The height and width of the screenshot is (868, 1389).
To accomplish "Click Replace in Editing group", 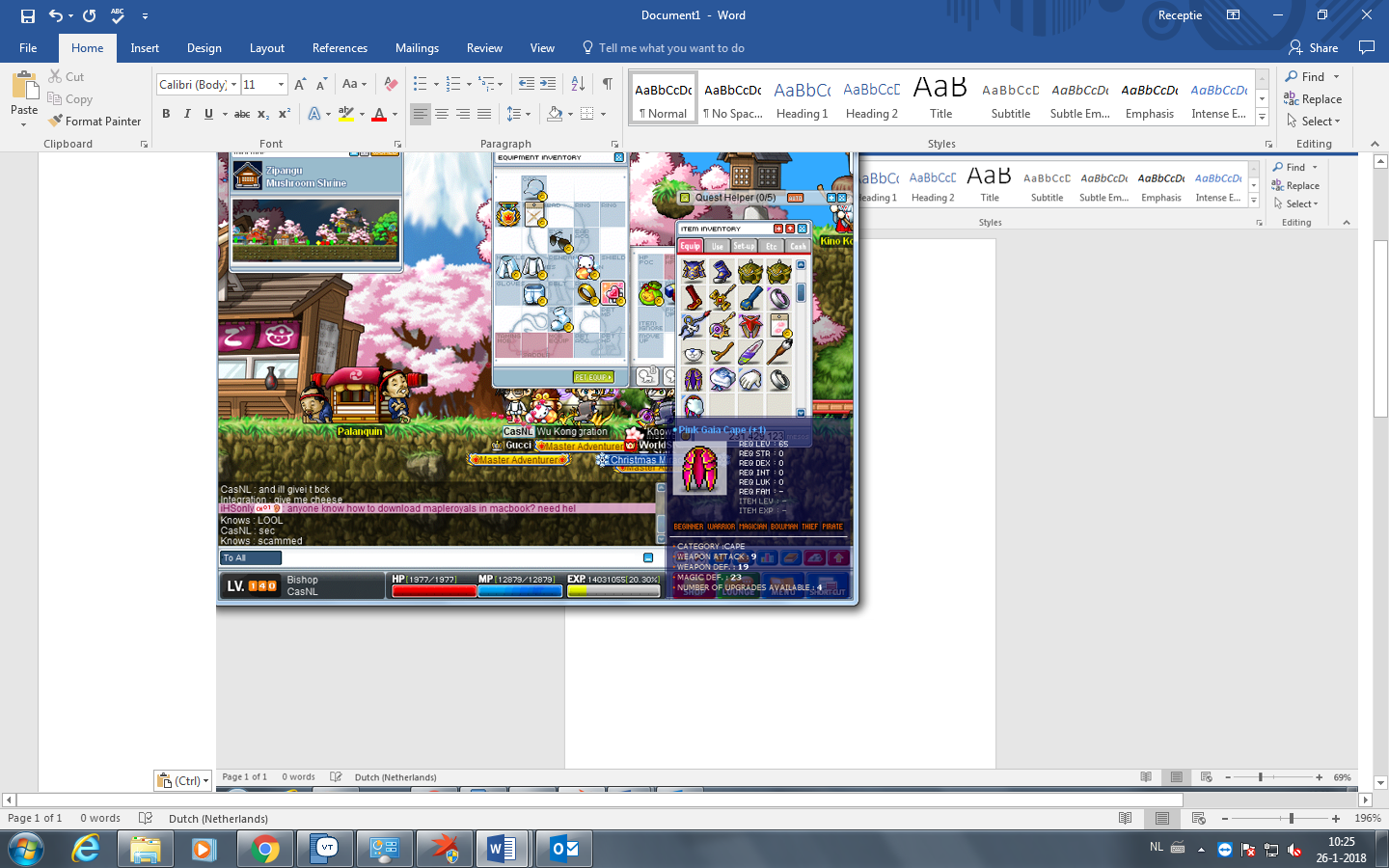I will point(1313,98).
